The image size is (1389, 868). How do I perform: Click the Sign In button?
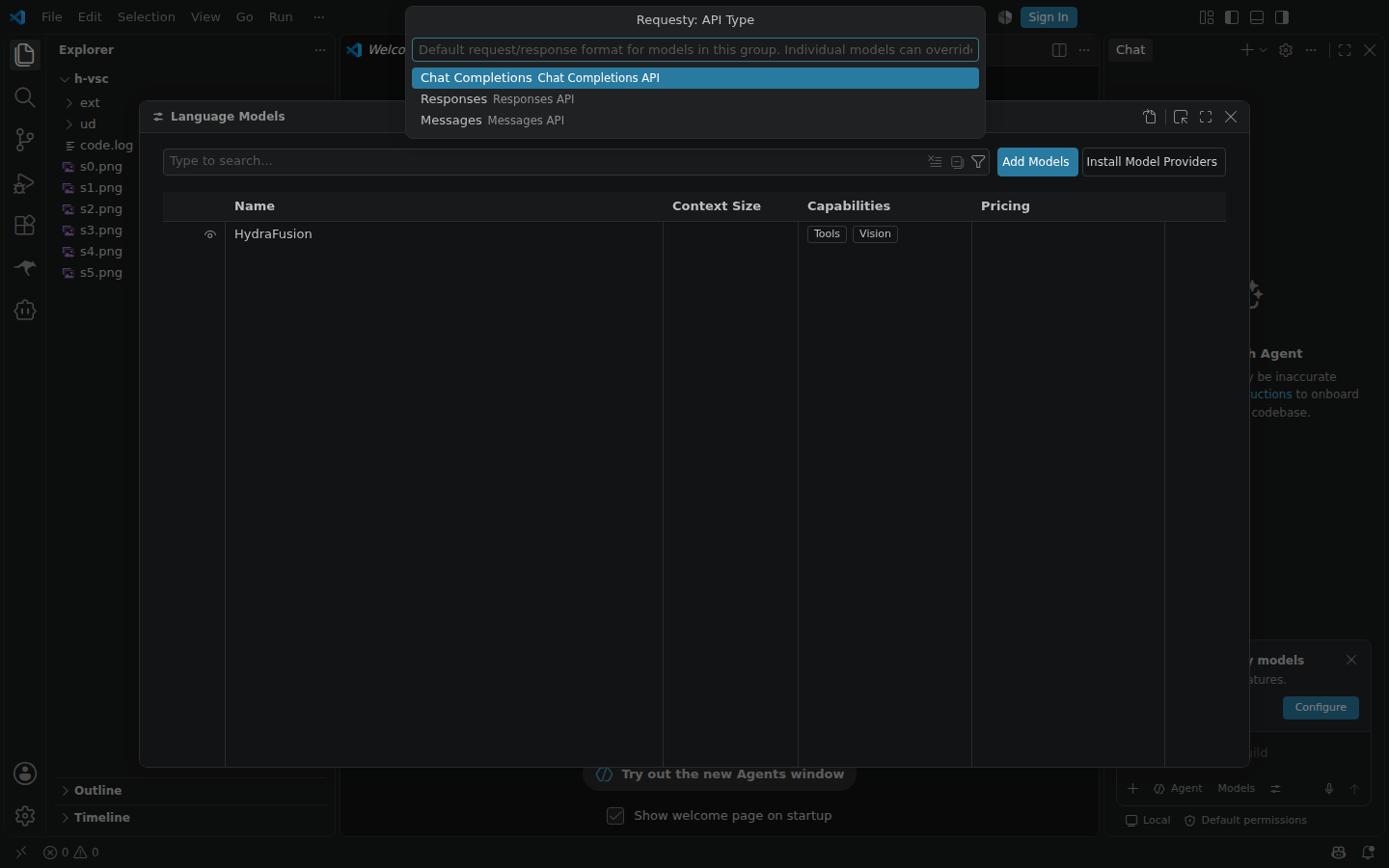(1049, 17)
